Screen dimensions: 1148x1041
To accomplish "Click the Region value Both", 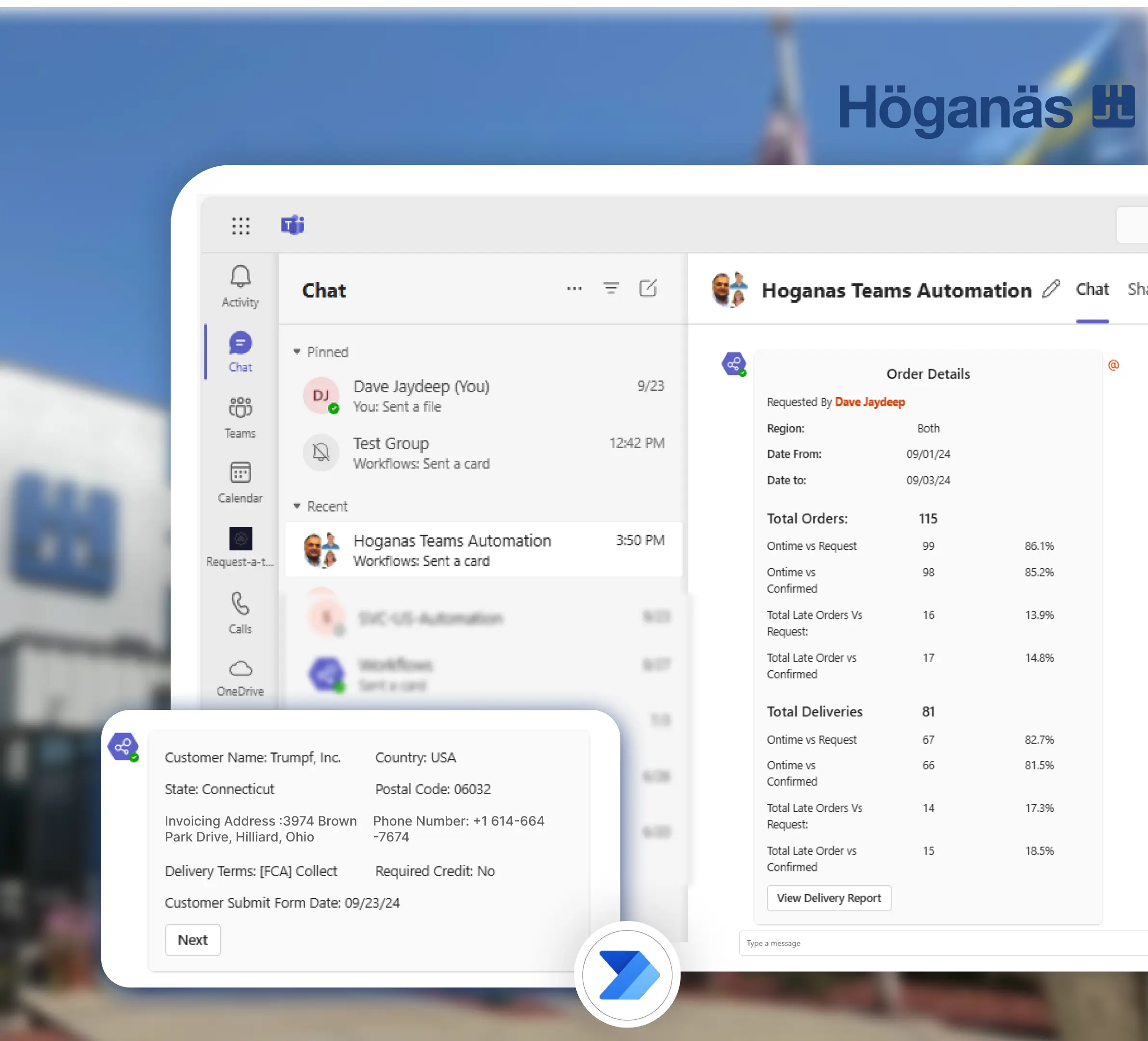I will point(928,428).
